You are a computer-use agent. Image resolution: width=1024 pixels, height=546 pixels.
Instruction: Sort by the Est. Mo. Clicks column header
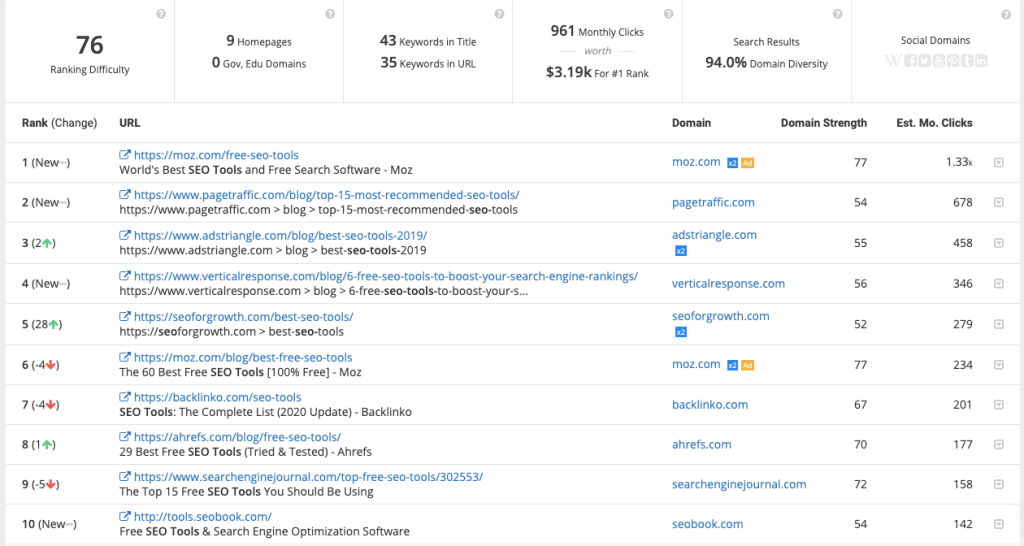coord(935,123)
